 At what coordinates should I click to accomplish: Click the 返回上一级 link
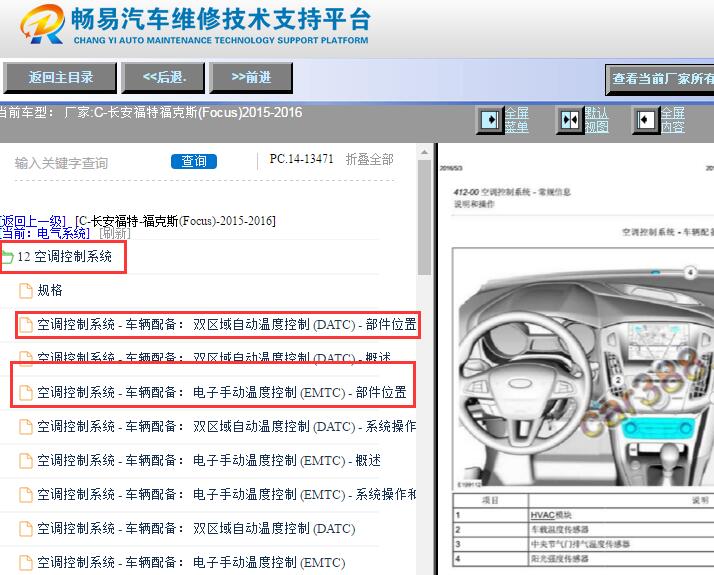pyautogui.click(x=33, y=221)
